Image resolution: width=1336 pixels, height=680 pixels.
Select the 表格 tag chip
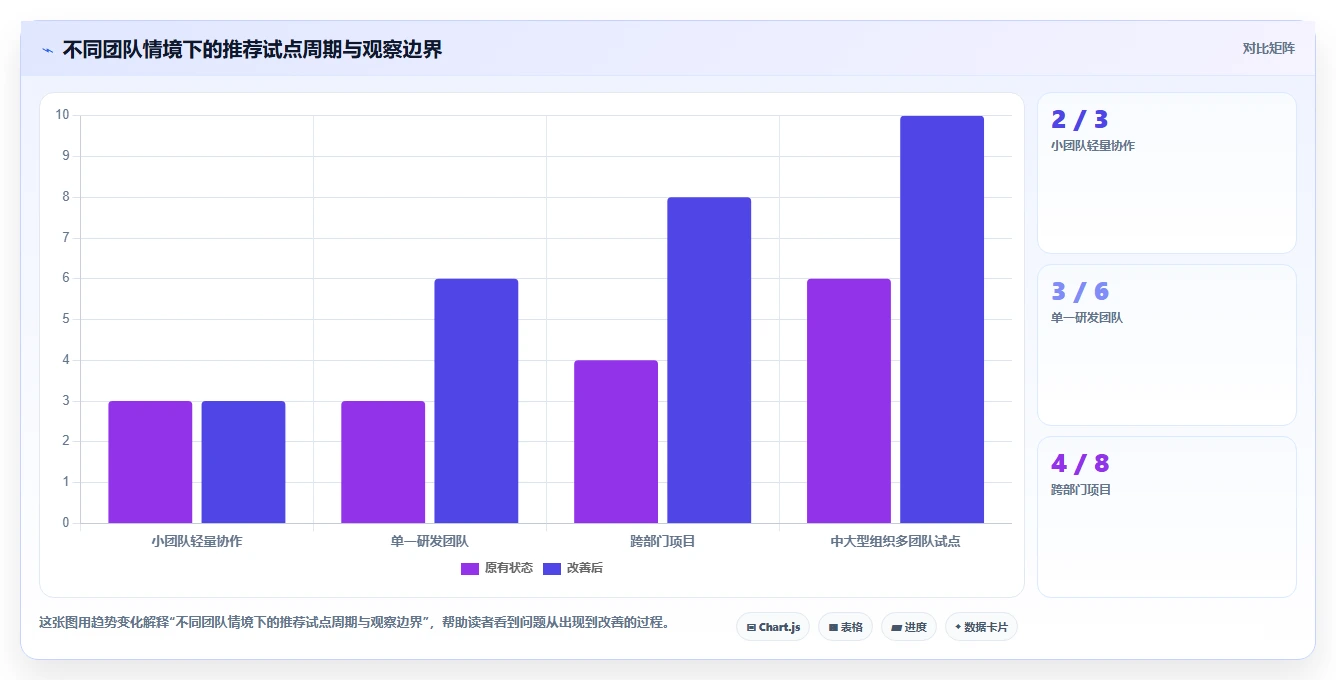point(845,627)
